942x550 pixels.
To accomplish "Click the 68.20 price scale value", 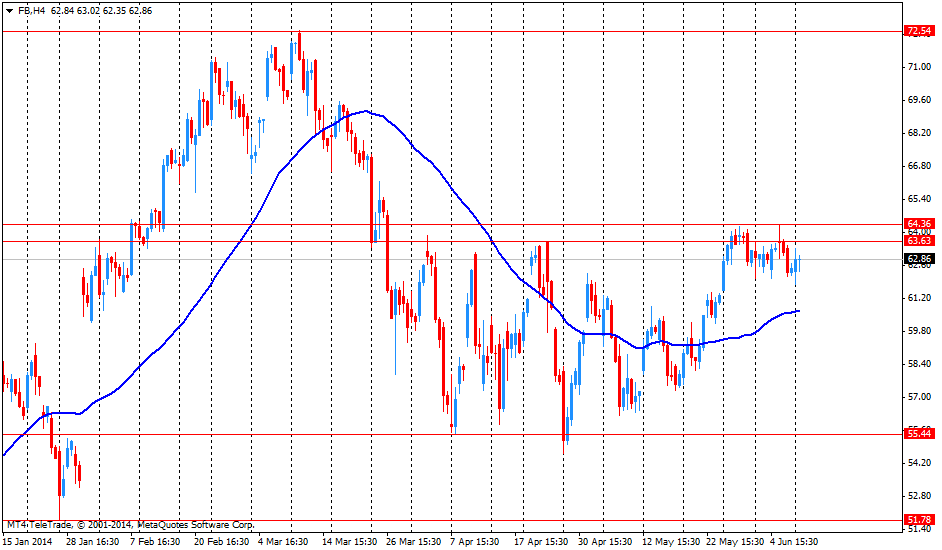I will click(x=919, y=133).
